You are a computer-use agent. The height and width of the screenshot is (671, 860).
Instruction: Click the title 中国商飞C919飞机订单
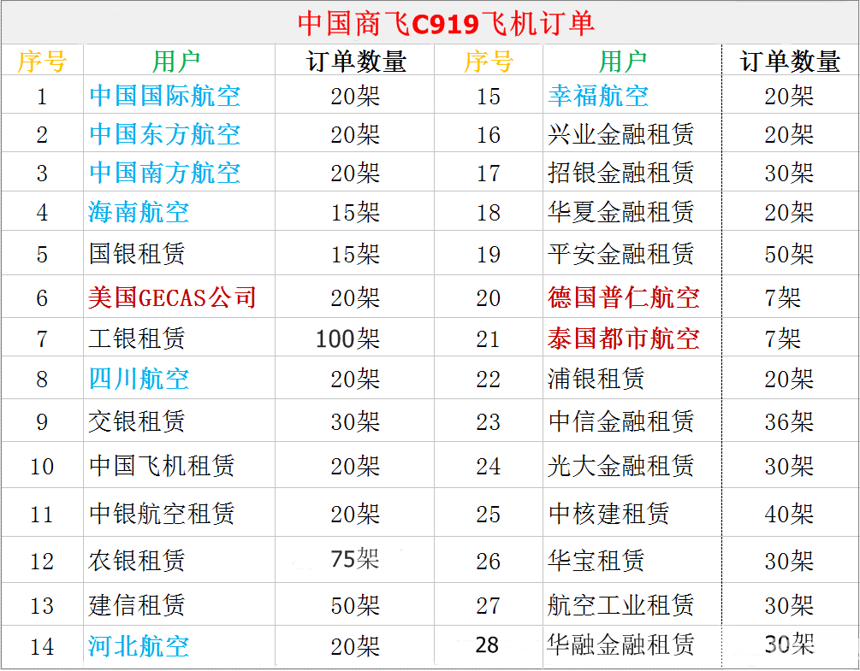[x=446, y=24]
